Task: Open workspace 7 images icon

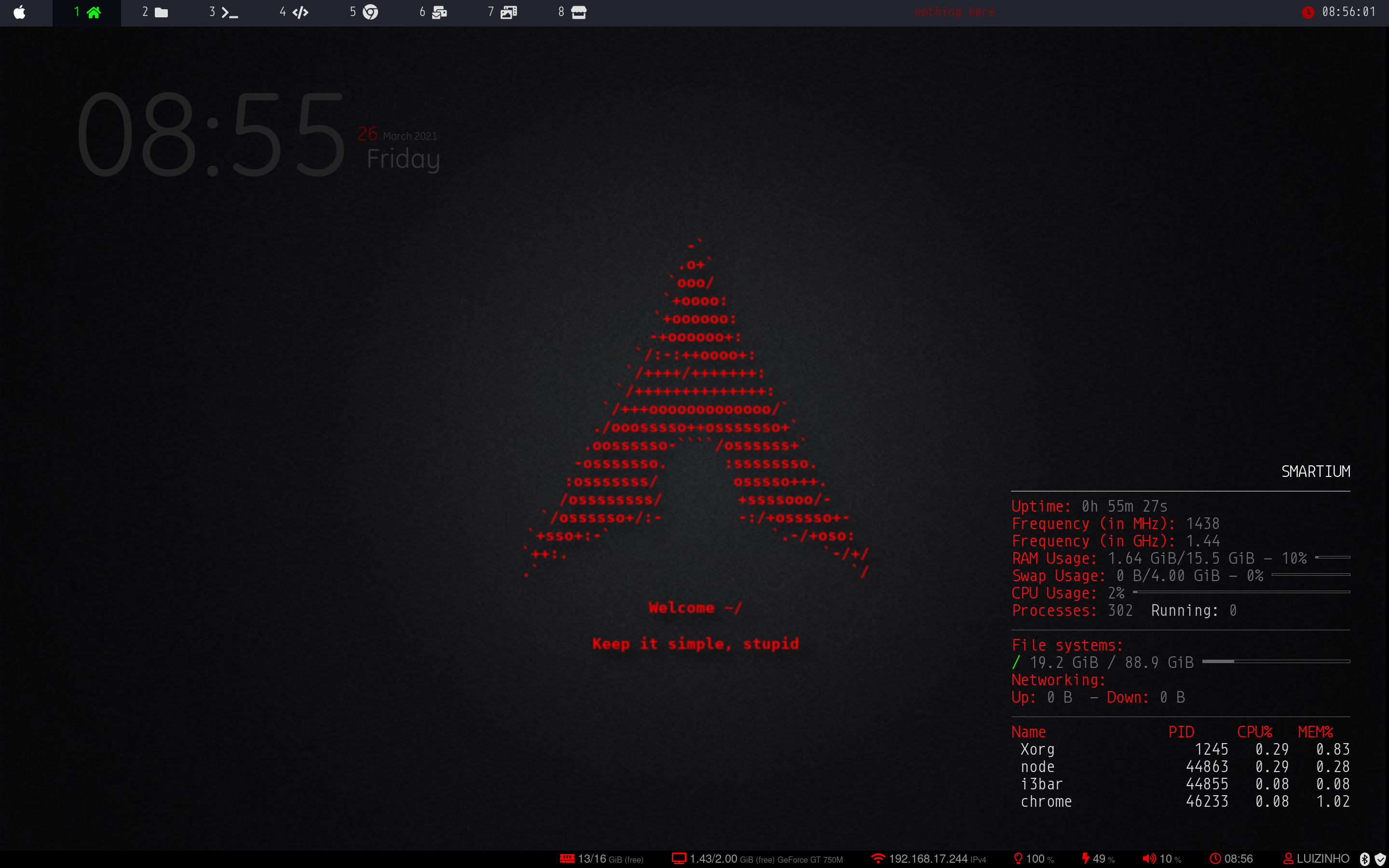Action: [x=508, y=12]
